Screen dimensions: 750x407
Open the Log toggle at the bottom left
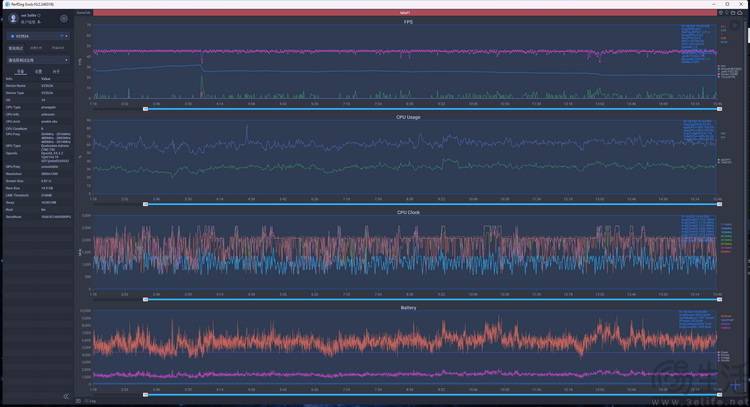pyautogui.click(x=92, y=401)
